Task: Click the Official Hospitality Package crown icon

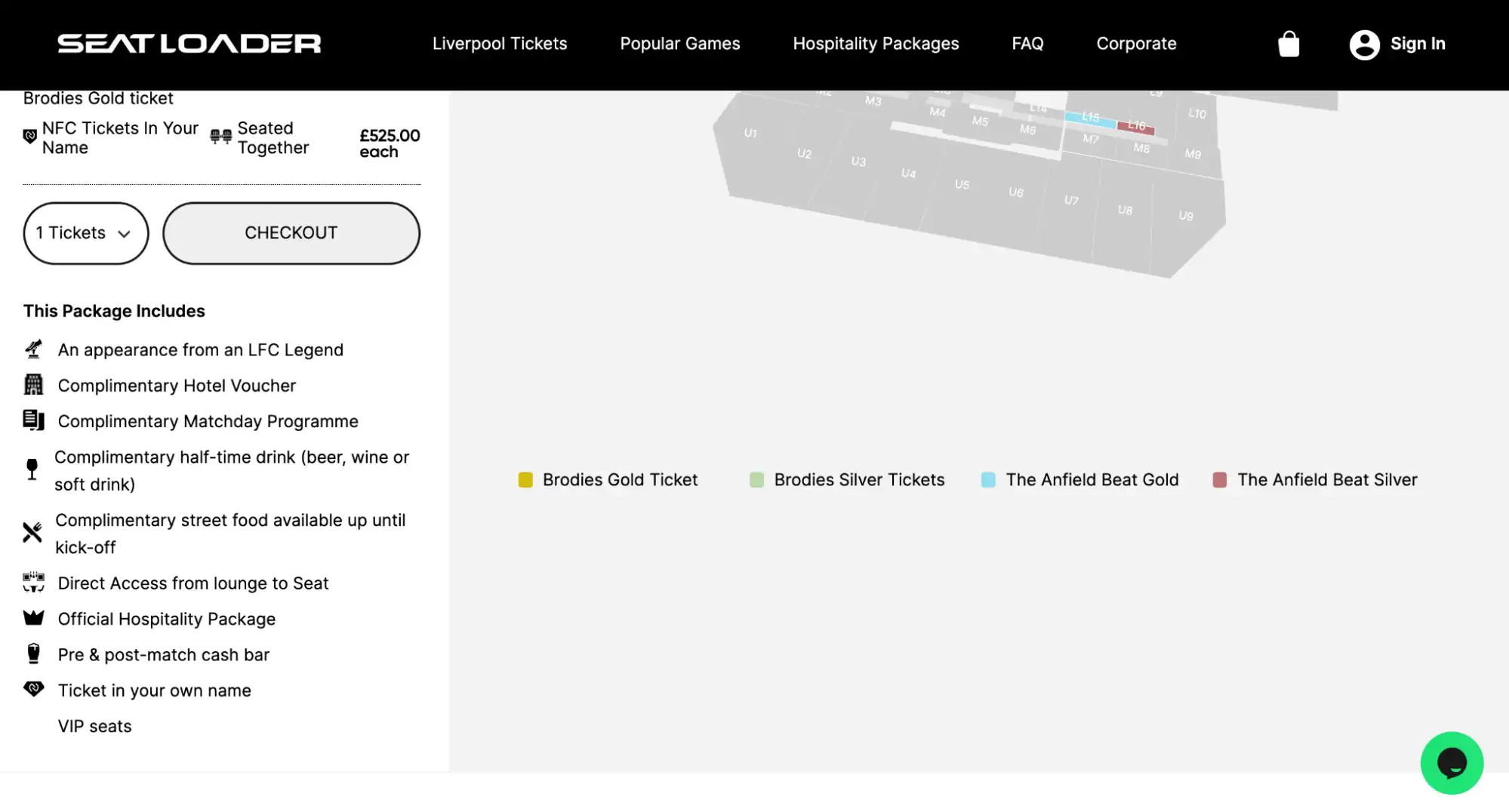Action: click(32, 617)
